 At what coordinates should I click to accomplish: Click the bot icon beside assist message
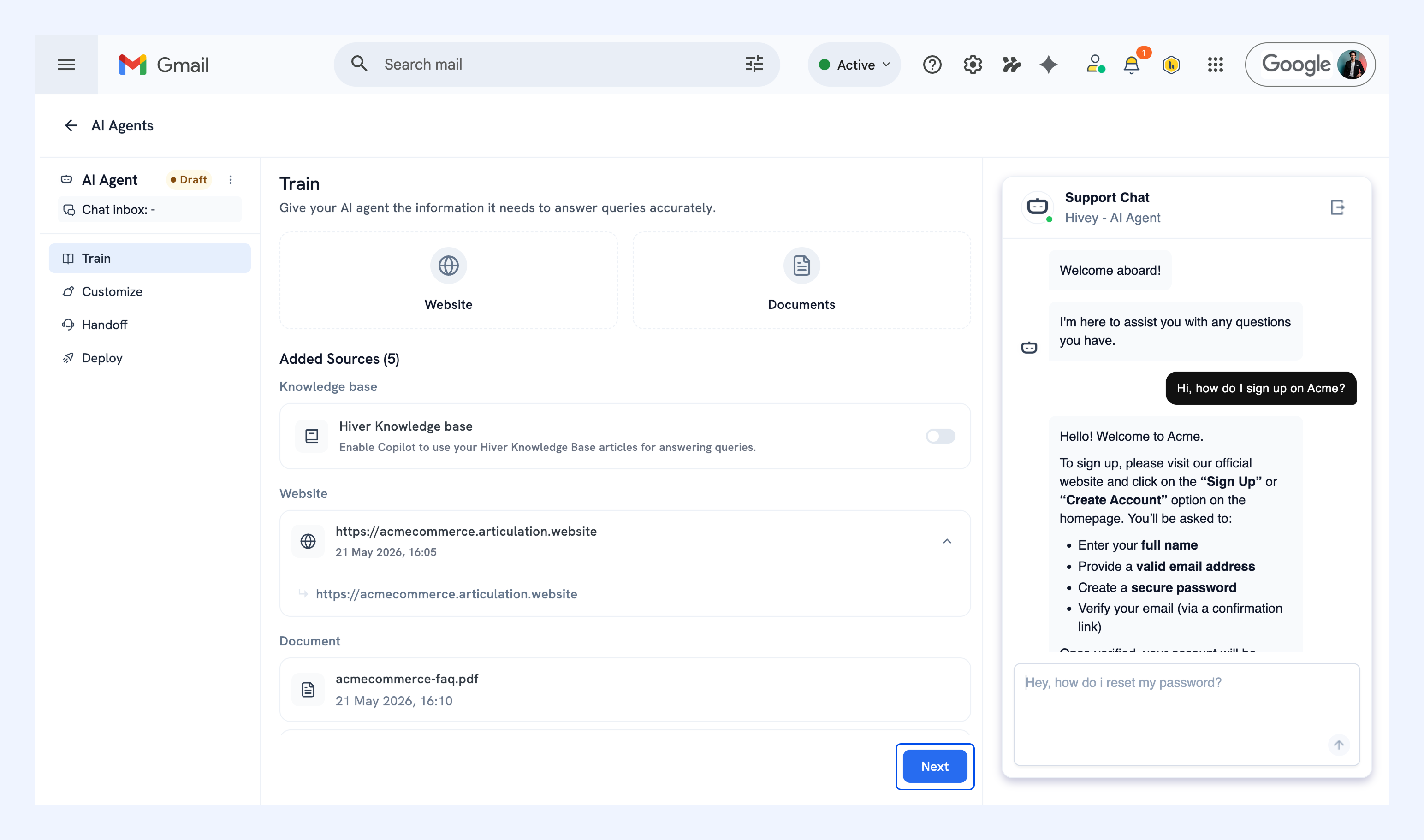click(x=1029, y=348)
